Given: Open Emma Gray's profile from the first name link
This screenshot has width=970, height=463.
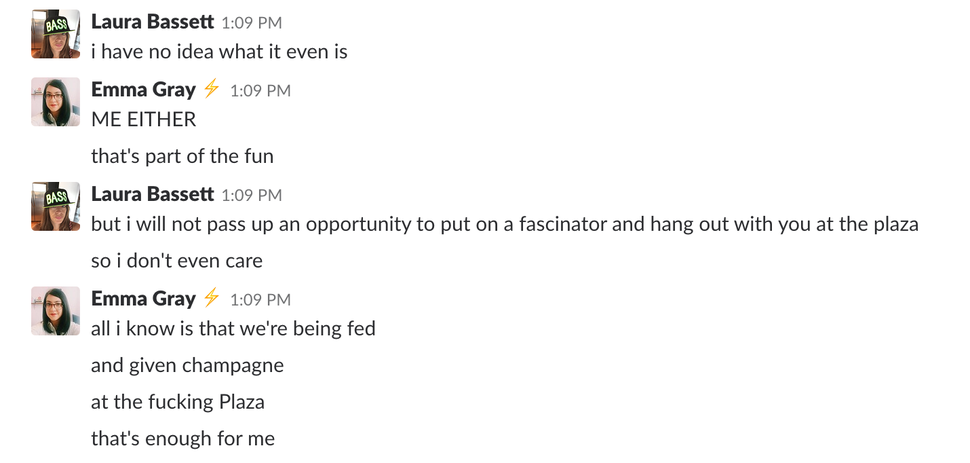Looking at the screenshot, I should 143,90.
